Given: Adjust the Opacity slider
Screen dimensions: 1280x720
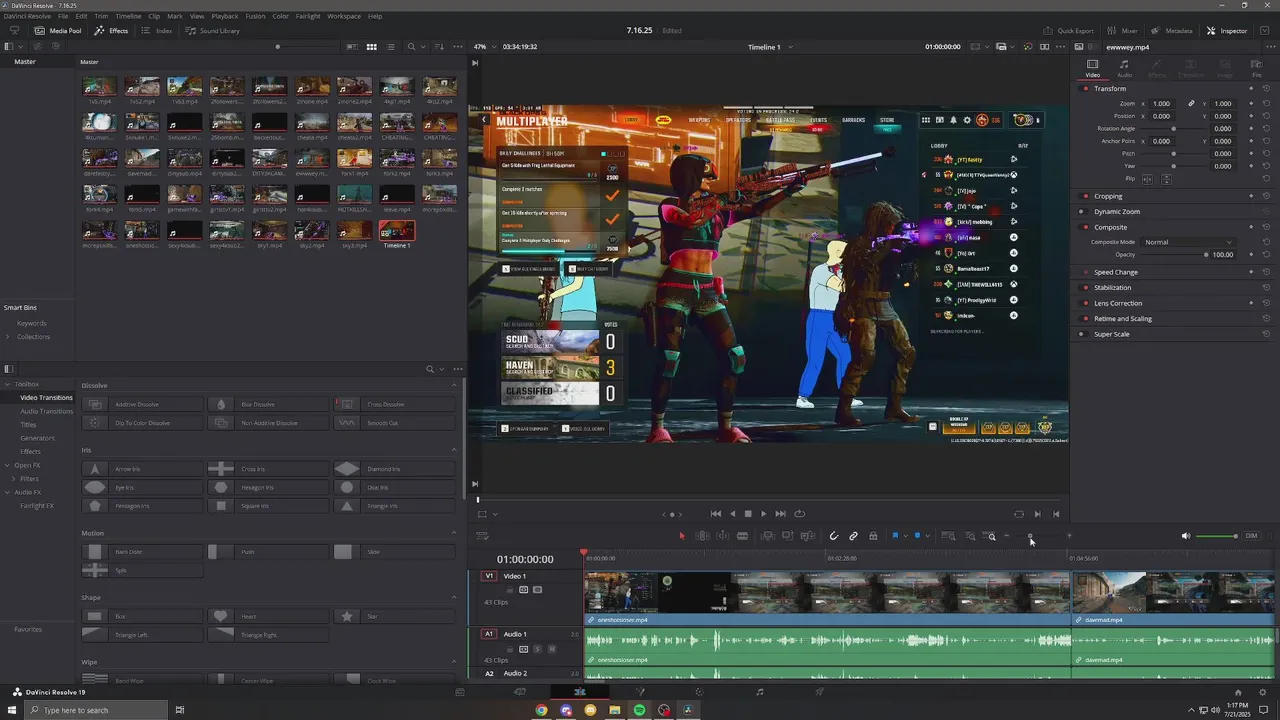Looking at the screenshot, I should tap(1205, 255).
